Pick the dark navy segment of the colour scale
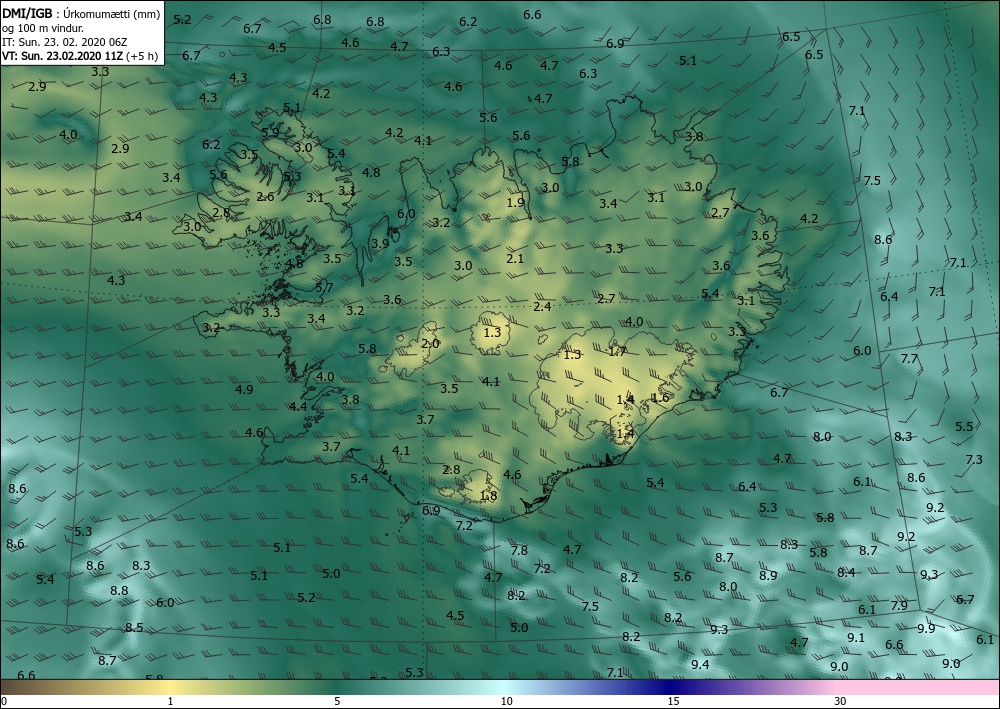 (670, 687)
